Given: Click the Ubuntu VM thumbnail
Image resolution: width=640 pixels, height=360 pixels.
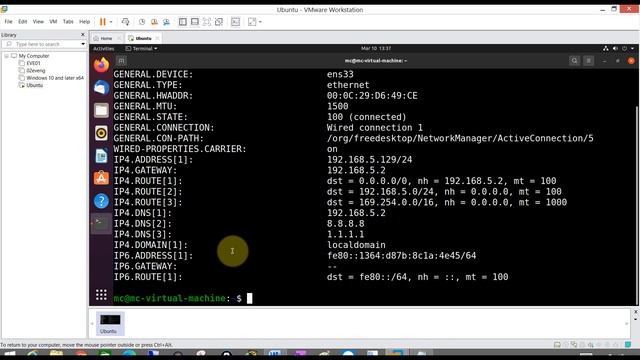Looking at the screenshot, I should click(110, 323).
